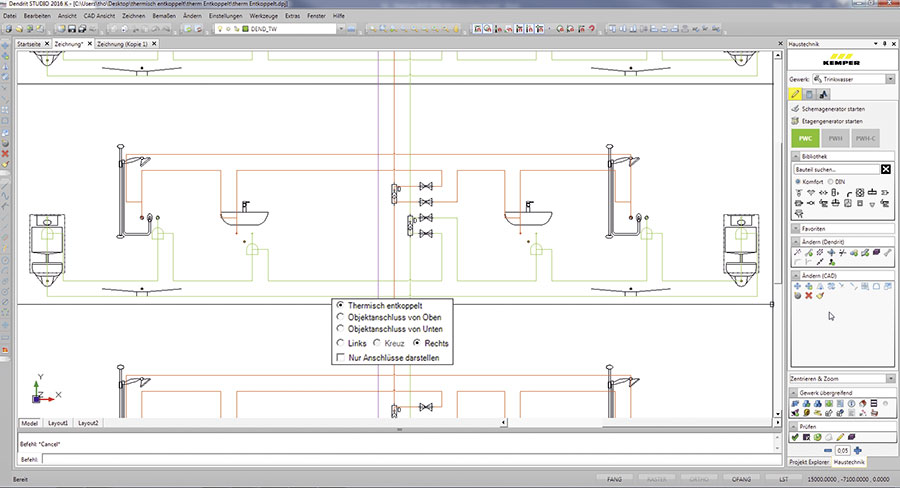Click the broom cleanup icon in Ändern (CAD)

tap(820, 295)
